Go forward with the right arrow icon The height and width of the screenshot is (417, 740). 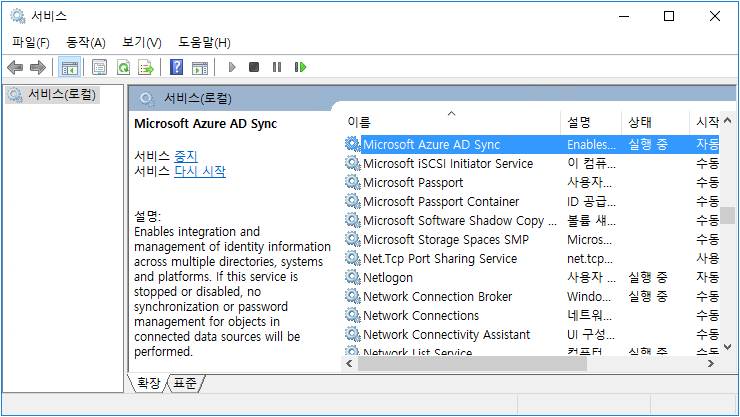pos(38,67)
